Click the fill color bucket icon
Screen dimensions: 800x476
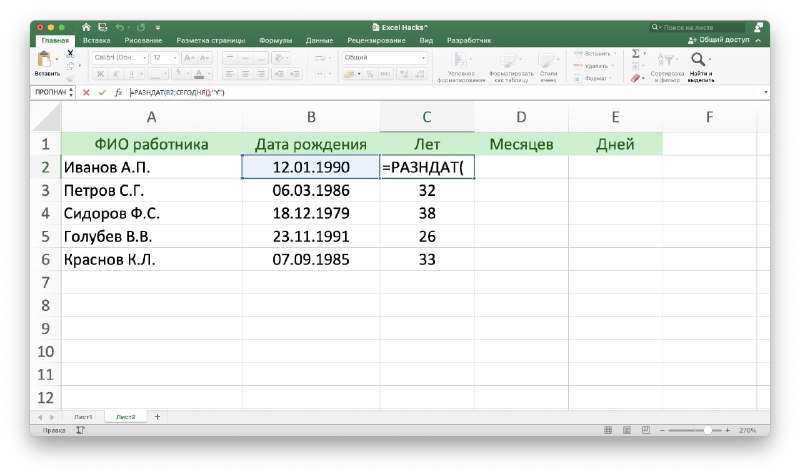coord(178,74)
